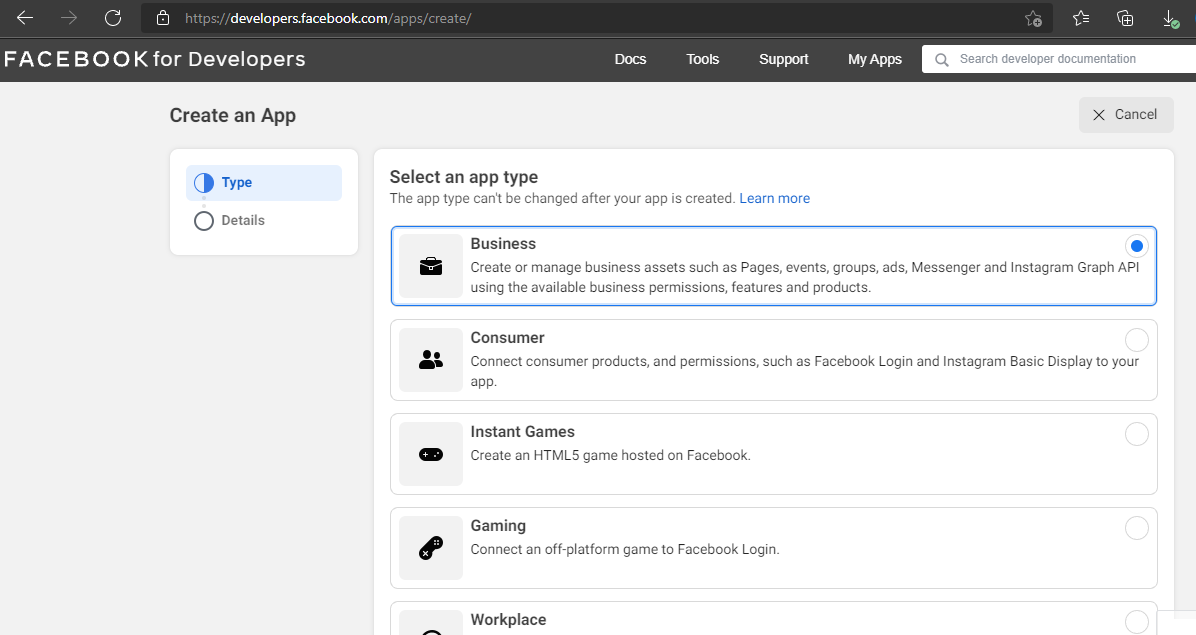Open the Learn more link

774,198
